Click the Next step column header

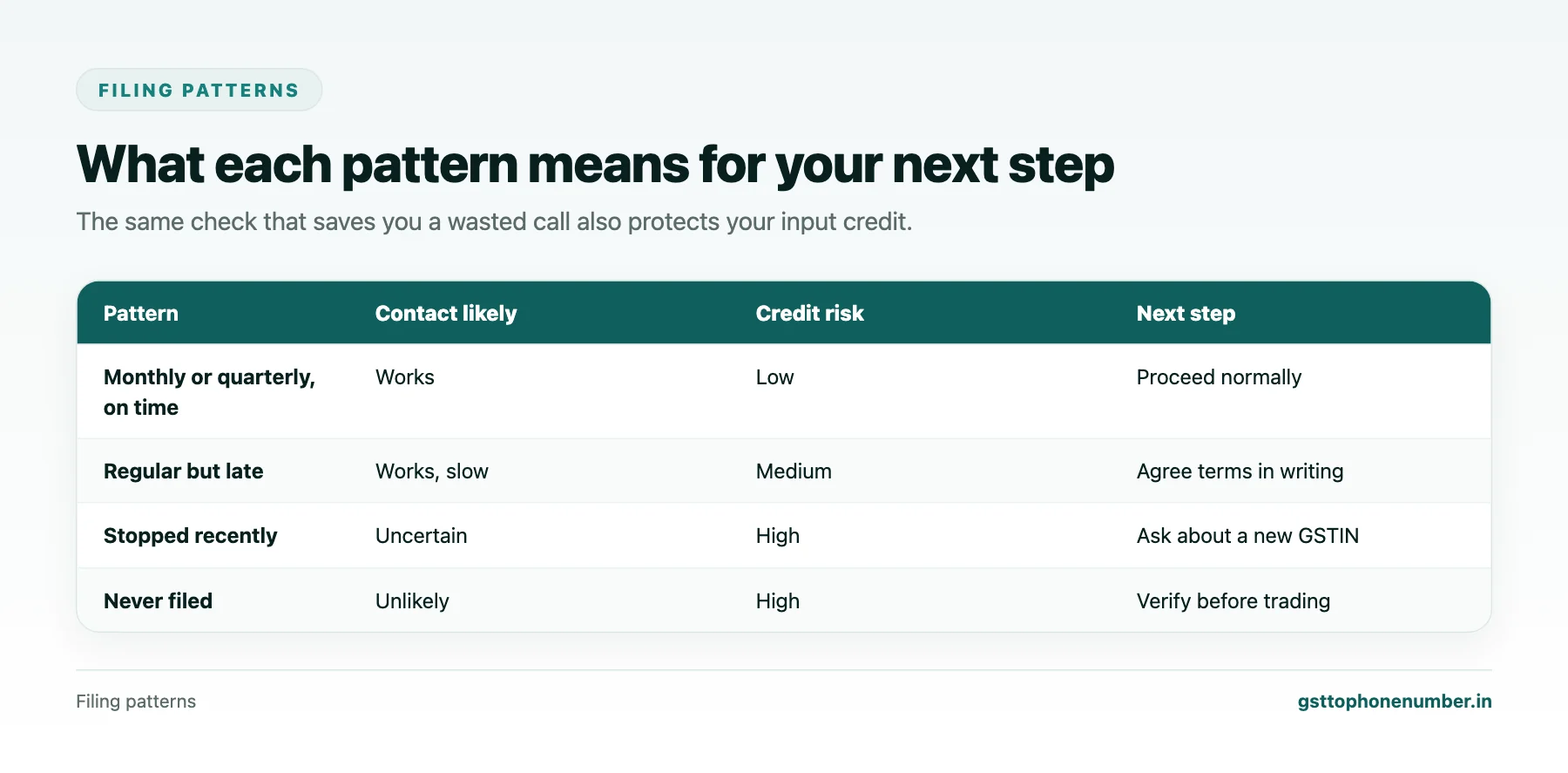click(x=1186, y=314)
